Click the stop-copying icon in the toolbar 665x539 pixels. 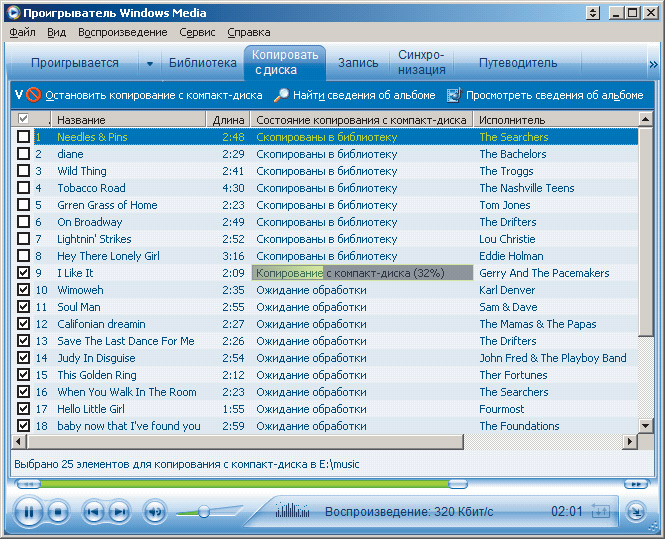point(33,96)
